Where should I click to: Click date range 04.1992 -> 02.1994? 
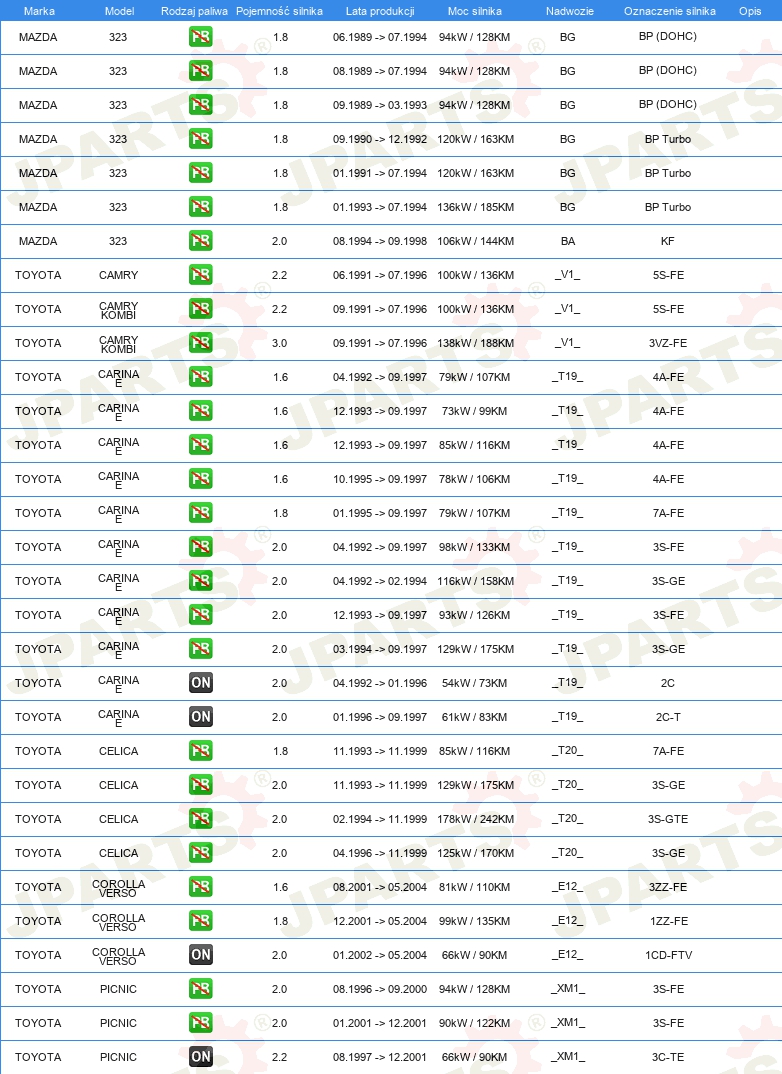click(380, 581)
